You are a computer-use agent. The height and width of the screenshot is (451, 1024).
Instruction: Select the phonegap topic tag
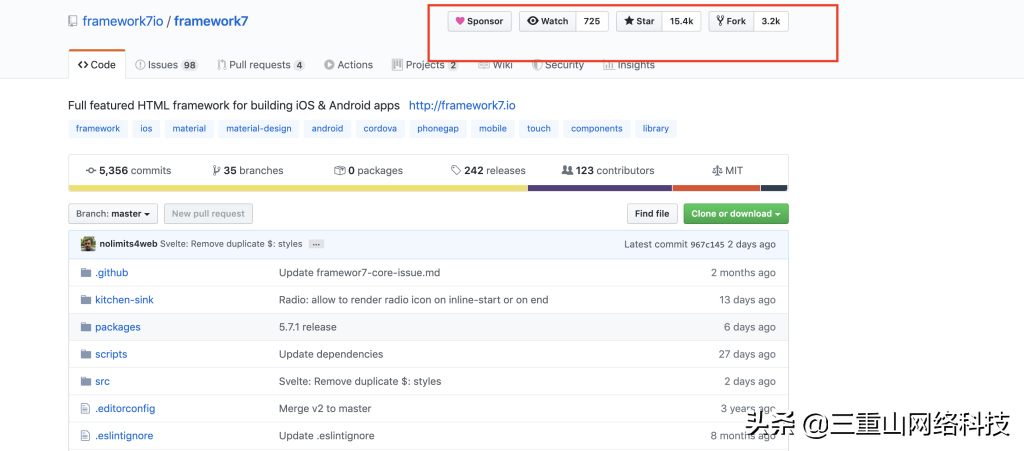click(438, 129)
